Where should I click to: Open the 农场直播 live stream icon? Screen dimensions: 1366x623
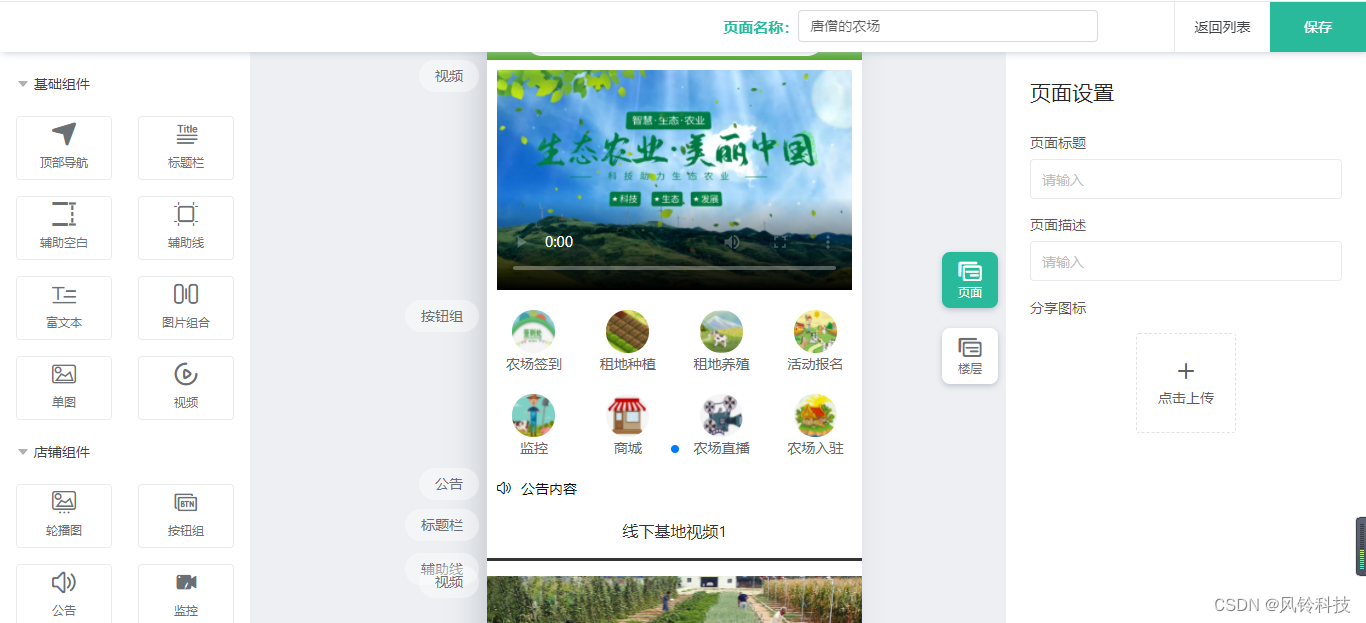coord(722,415)
